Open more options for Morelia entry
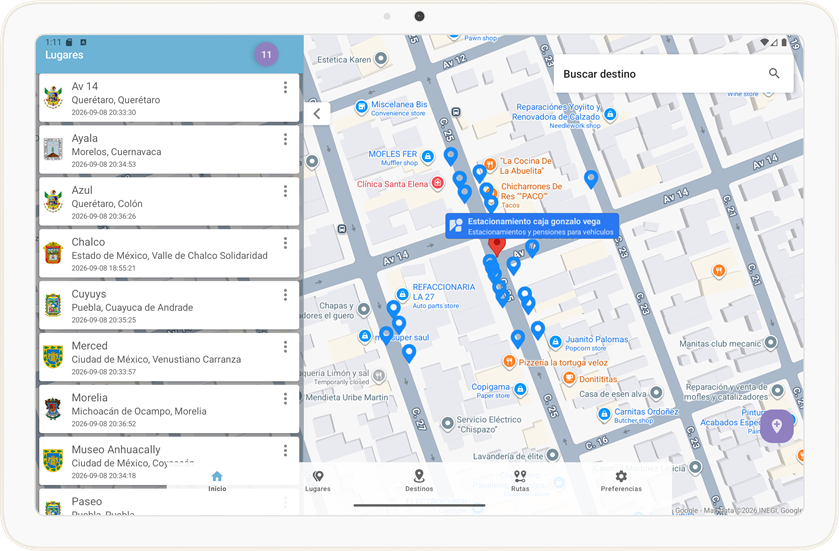 tap(285, 399)
